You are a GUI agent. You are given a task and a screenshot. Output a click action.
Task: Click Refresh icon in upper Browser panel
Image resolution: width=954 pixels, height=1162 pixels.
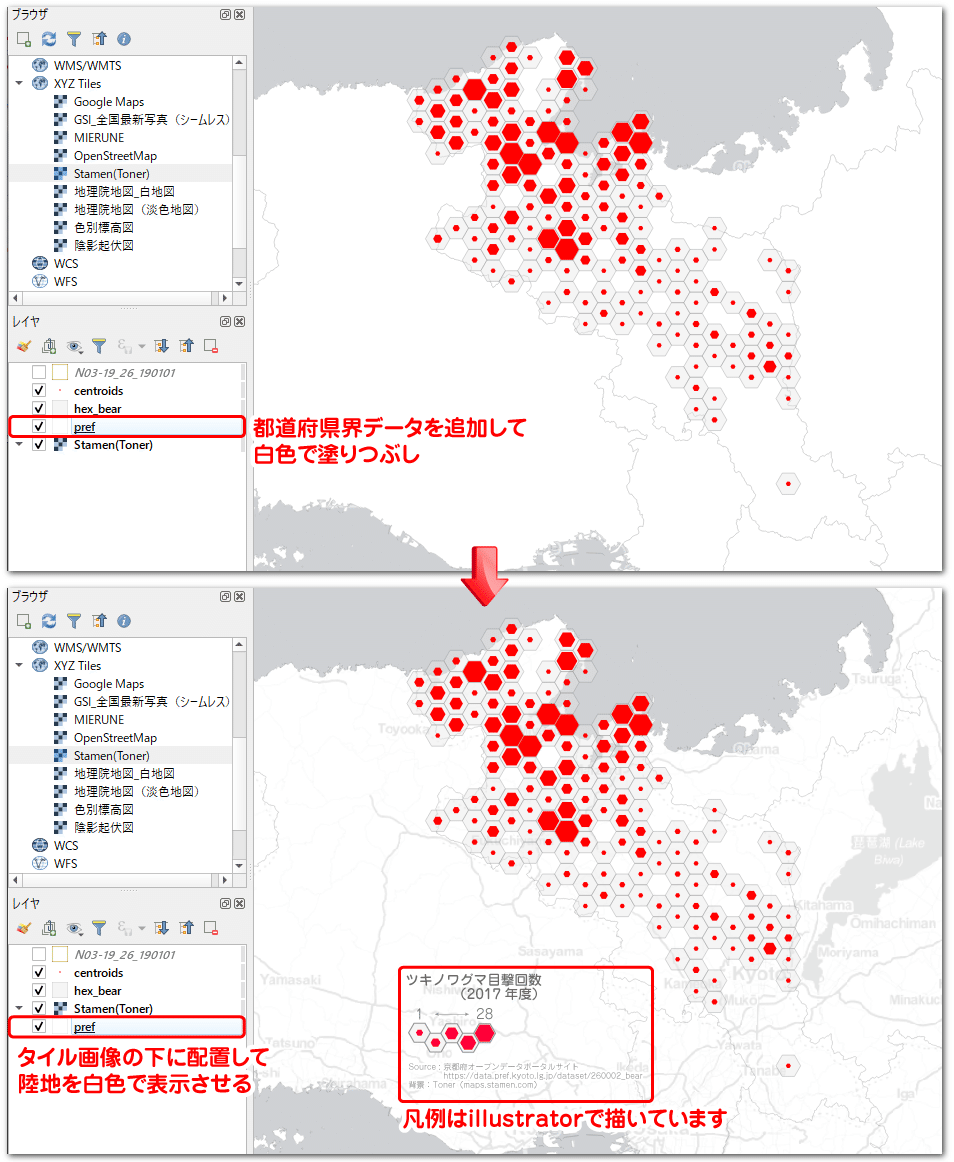tap(49, 39)
